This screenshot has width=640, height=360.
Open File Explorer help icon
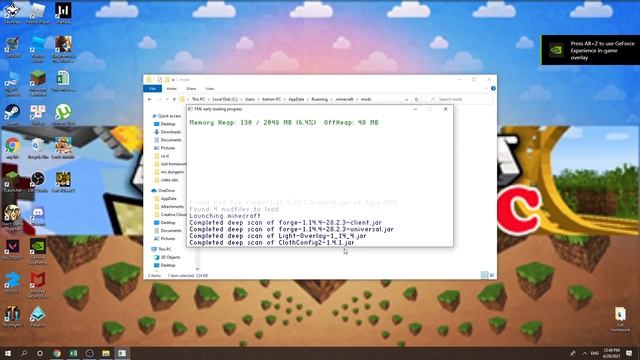[493, 89]
